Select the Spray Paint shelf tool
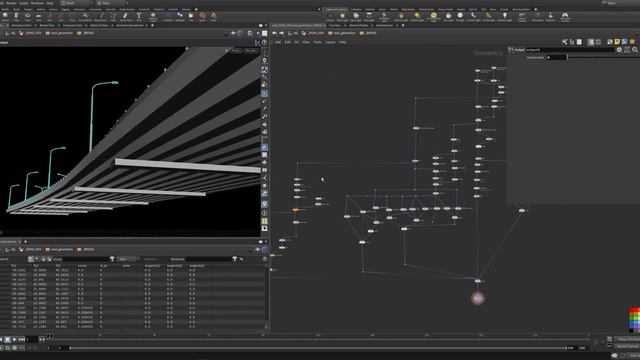The height and width of the screenshot is (360, 640). tap(126, 16)
